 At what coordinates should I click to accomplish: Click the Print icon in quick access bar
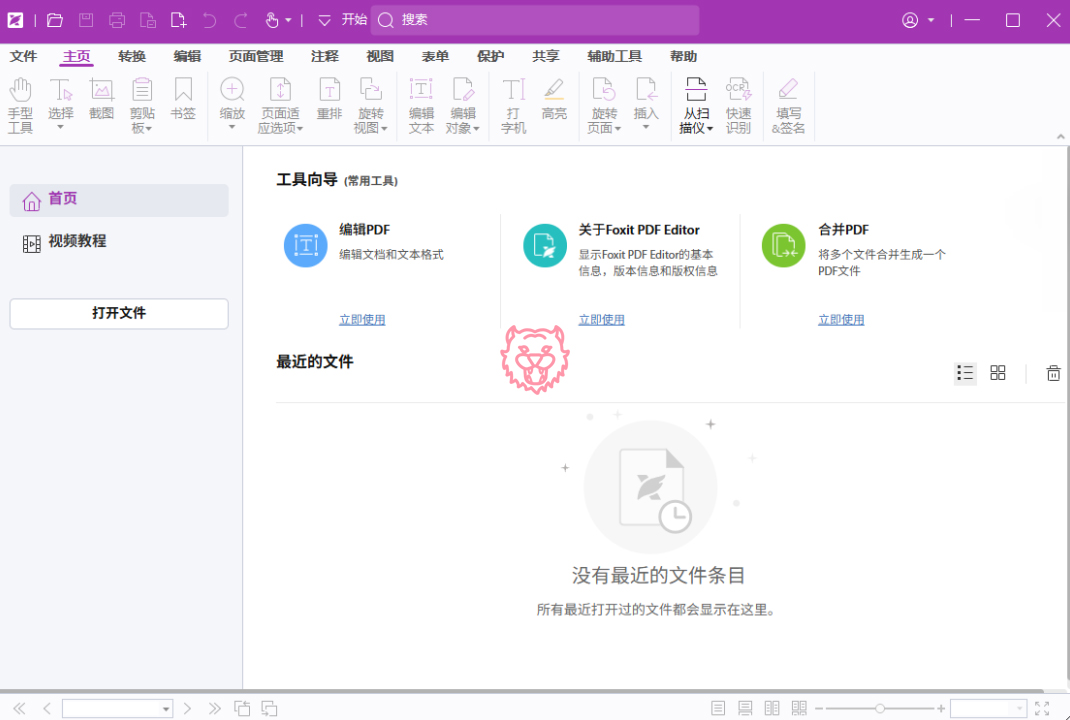[117, 20]
